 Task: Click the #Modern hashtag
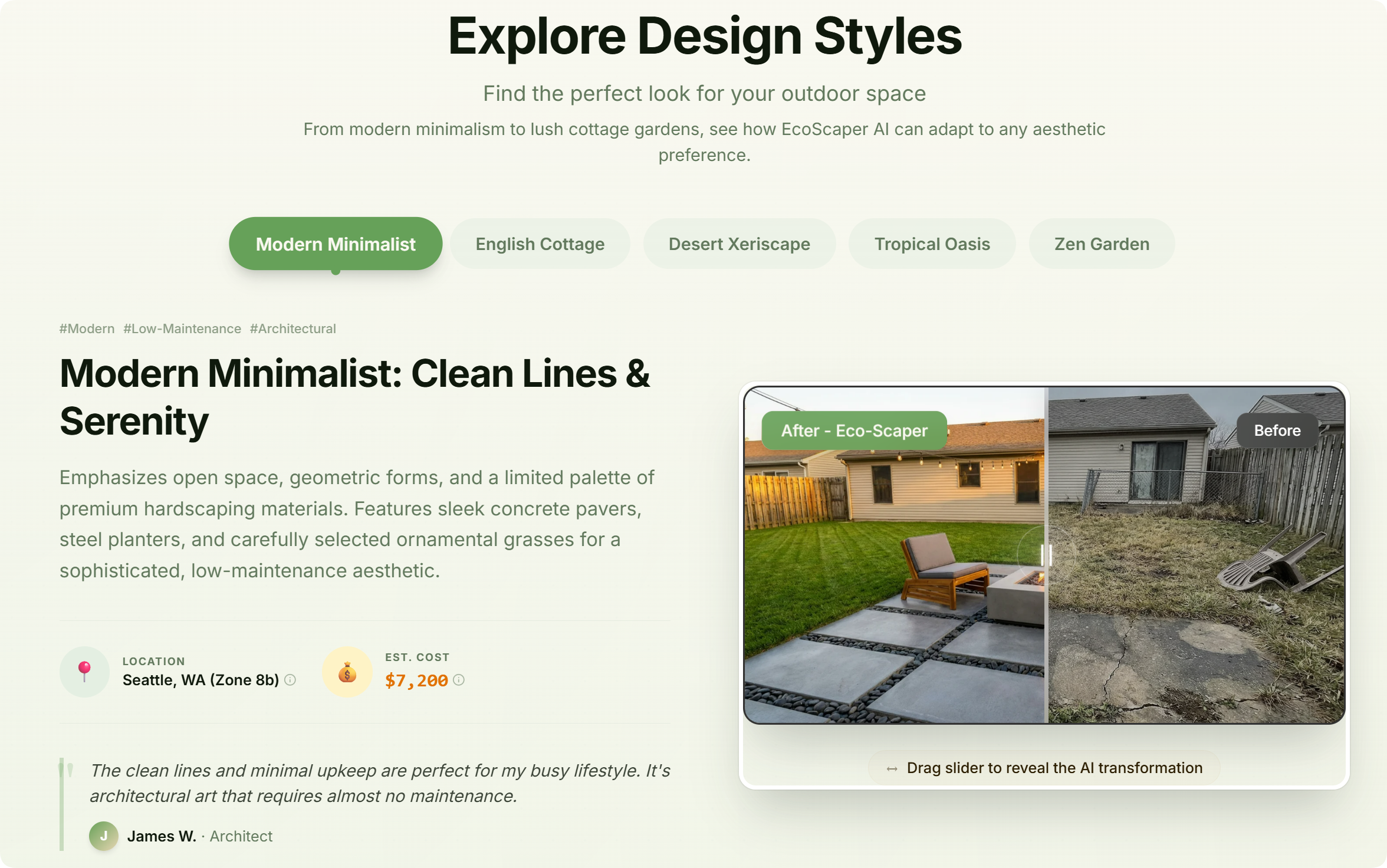(87, 328)
